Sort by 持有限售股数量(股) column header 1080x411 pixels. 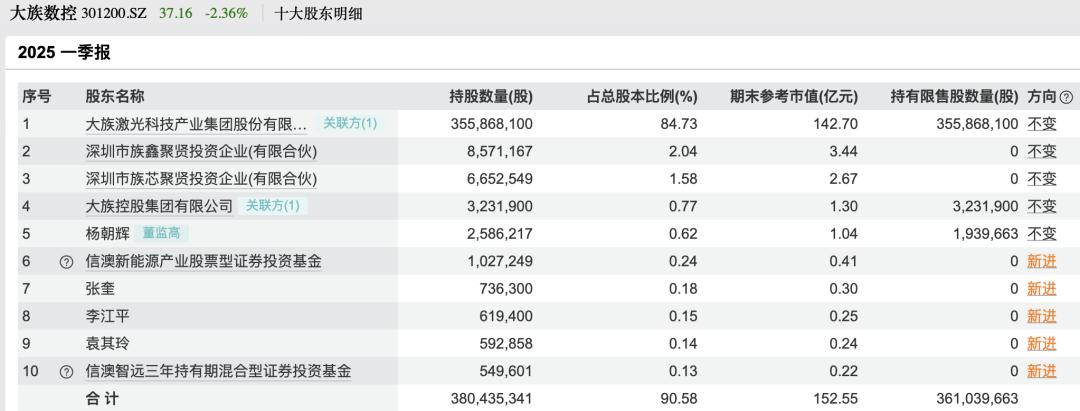pyautogui.click(x=954, y=97)
